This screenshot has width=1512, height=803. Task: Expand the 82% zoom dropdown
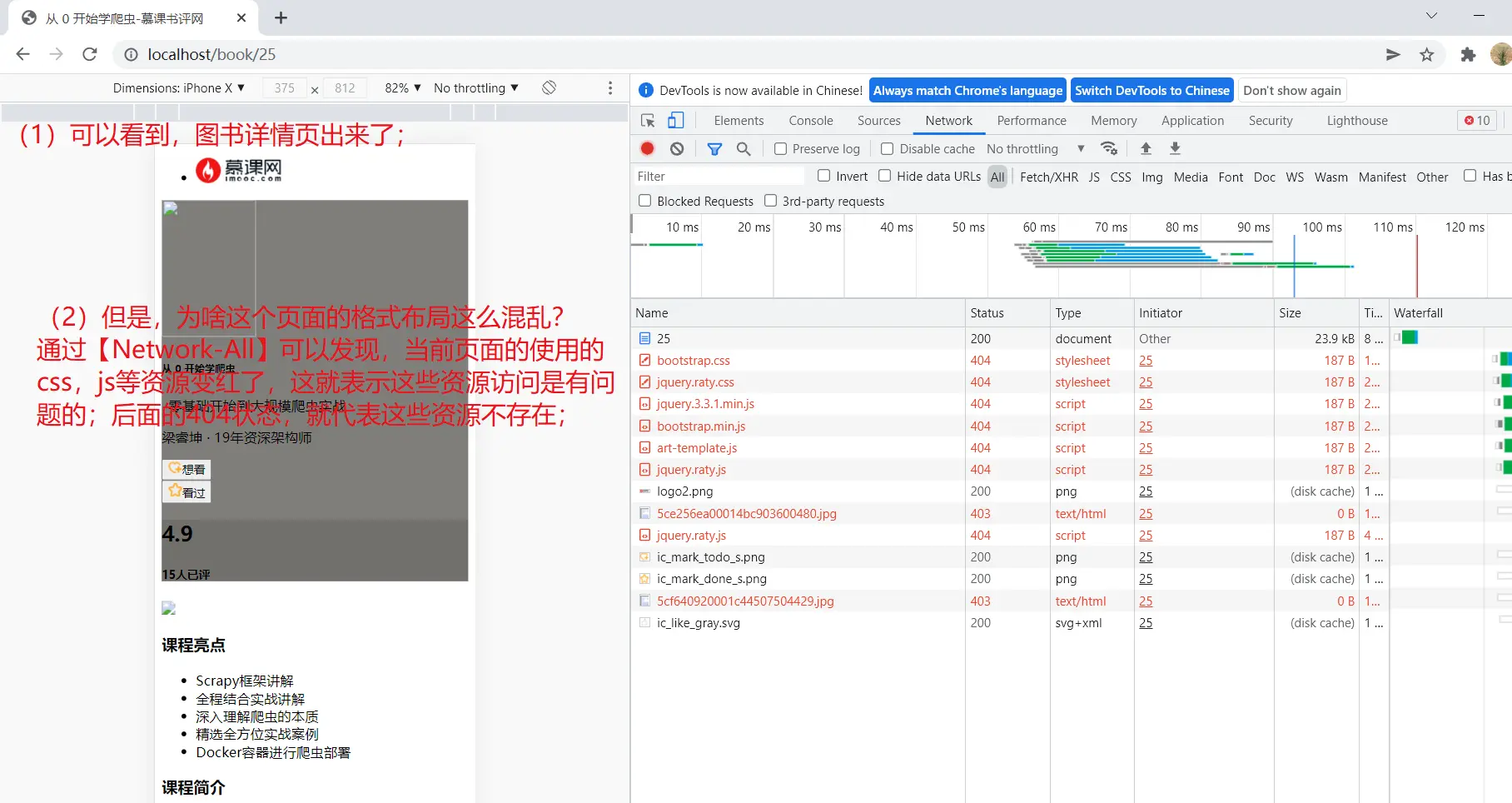(x=403, y=88)
